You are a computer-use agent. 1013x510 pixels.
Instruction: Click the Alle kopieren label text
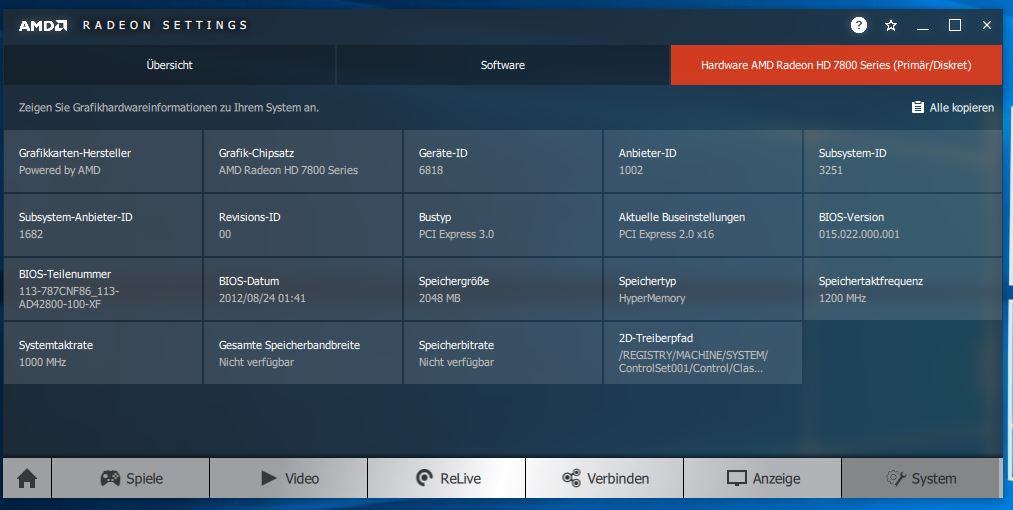tap(961, 108)
